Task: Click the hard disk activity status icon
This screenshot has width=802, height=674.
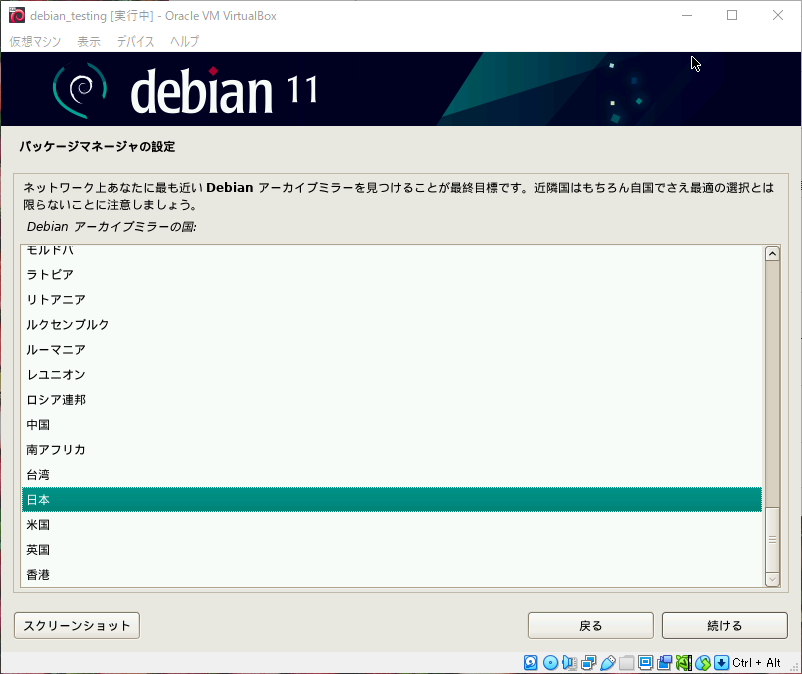Action: [x=531, y=663]
